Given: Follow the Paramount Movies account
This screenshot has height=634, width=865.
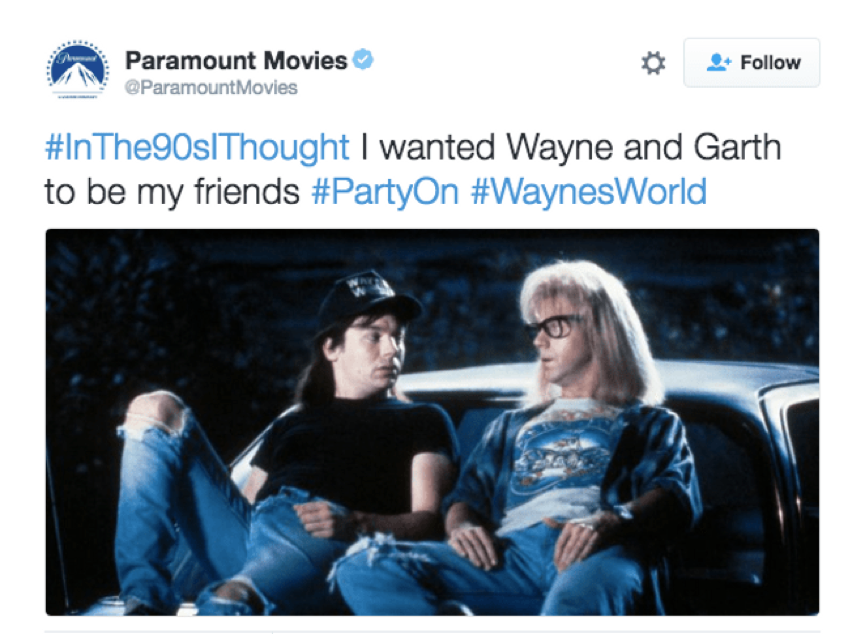Looking at the screenshot, I should click(751, 62).
